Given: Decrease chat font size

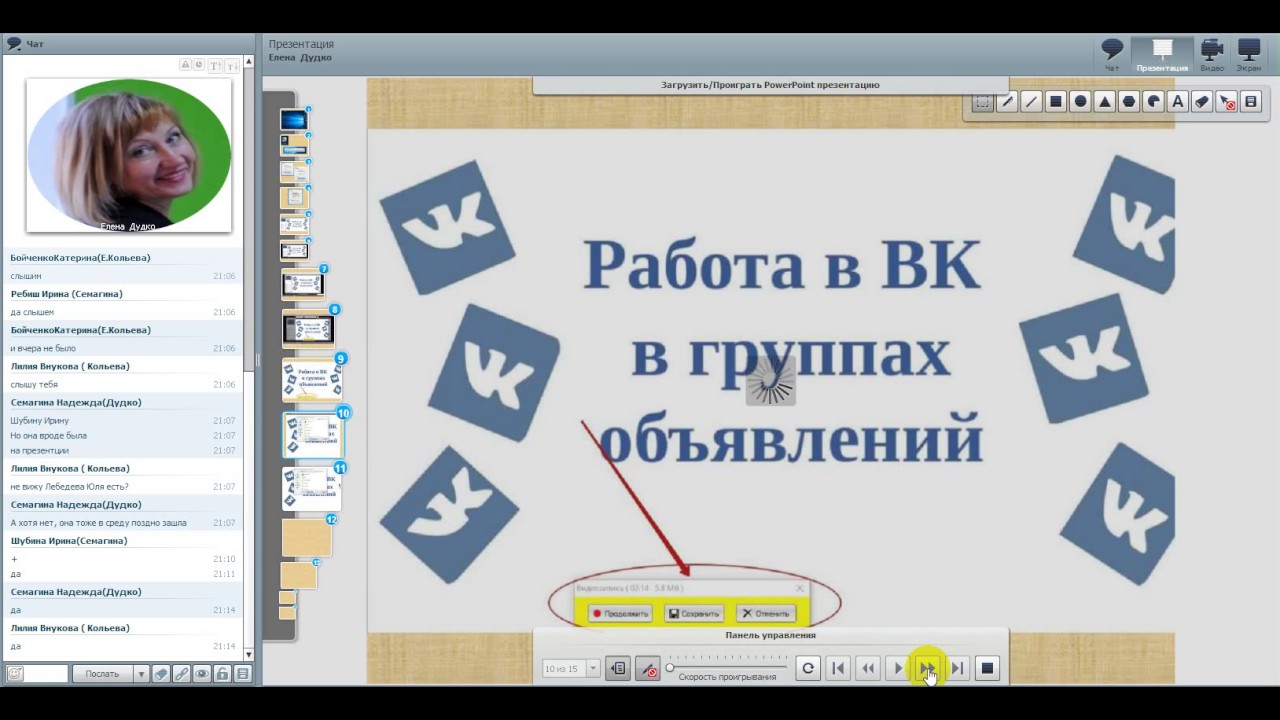Looking at the screenshot, I should click(231, 65).
